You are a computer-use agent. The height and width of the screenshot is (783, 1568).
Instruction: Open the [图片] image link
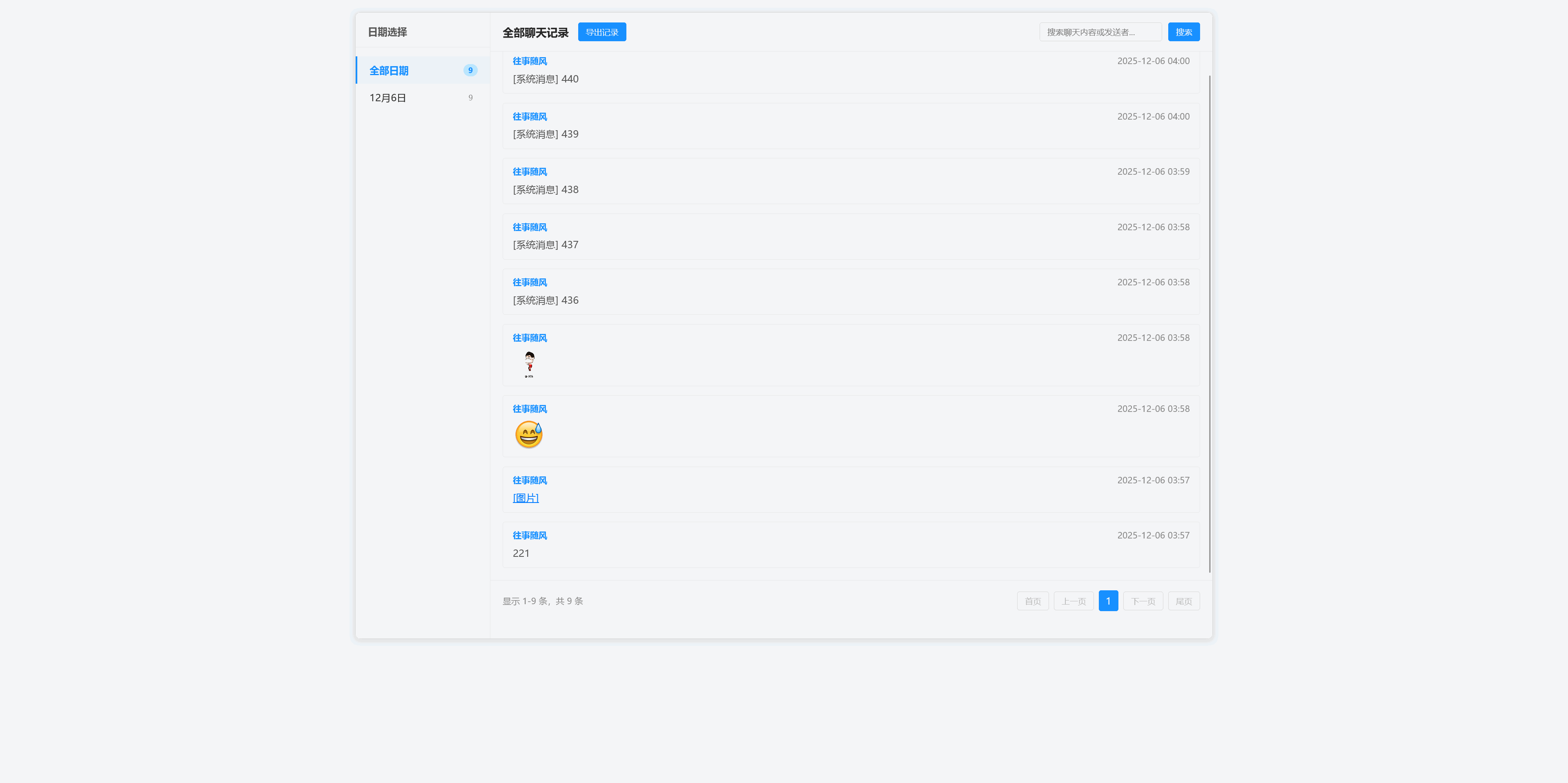pyautogui.click(x=525, y=498)
